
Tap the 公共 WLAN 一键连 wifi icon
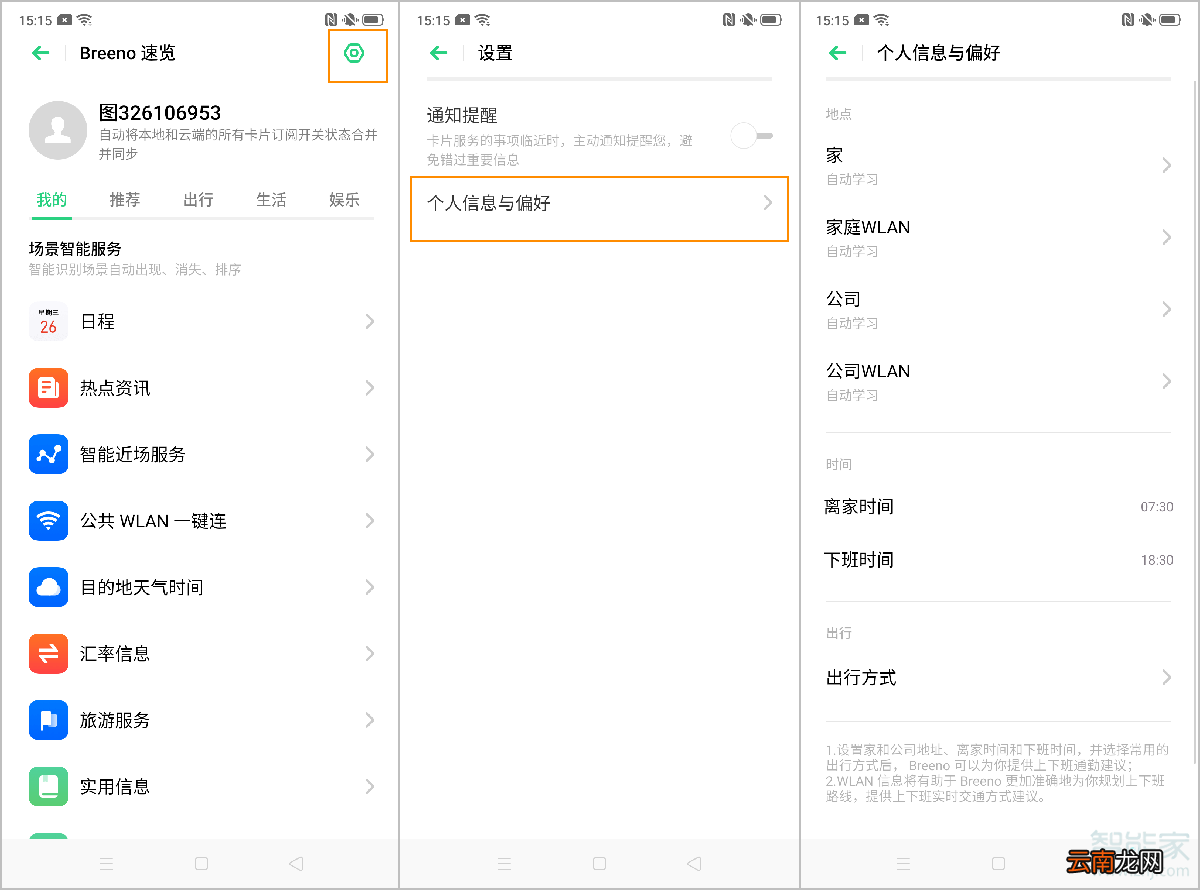[48, 521]
